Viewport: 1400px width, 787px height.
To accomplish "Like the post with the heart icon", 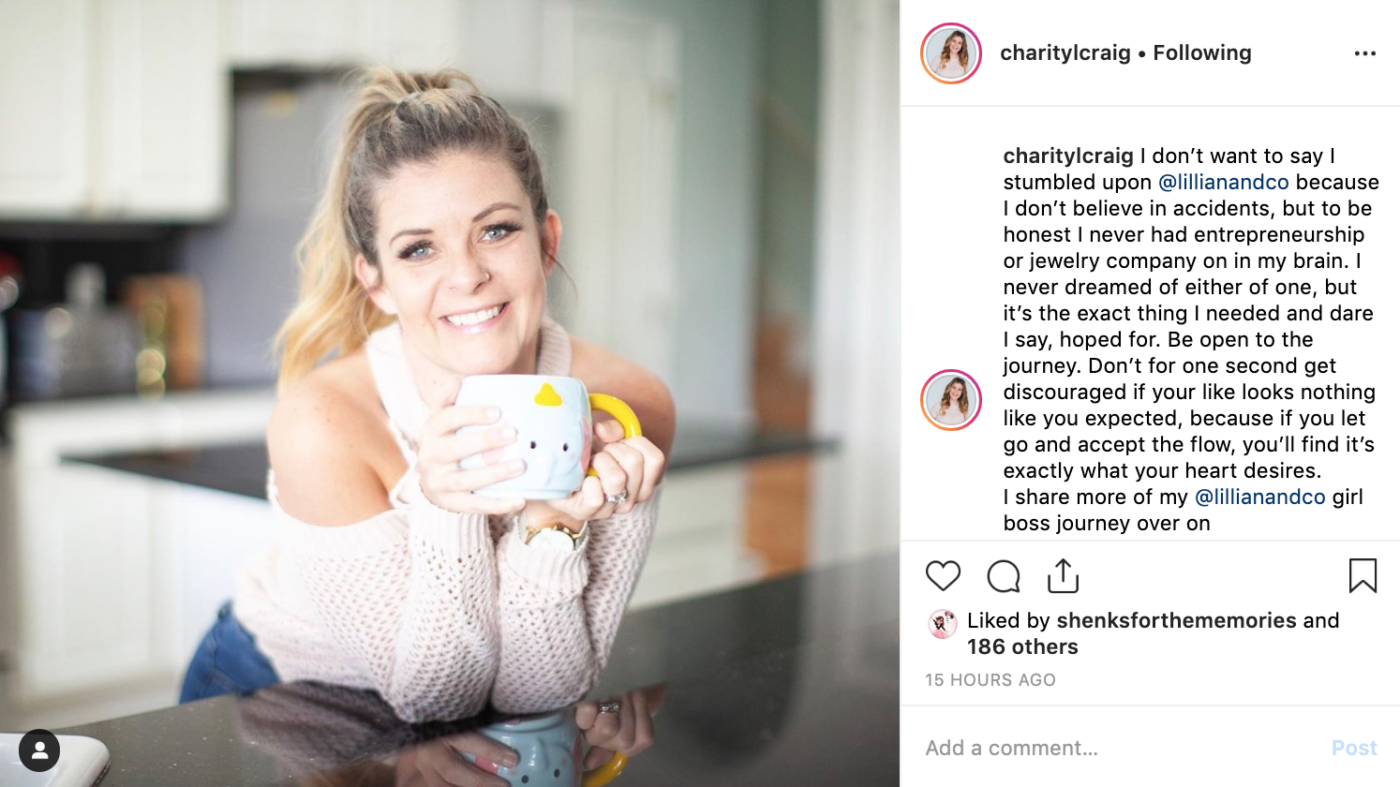I will tap(942, 576).
